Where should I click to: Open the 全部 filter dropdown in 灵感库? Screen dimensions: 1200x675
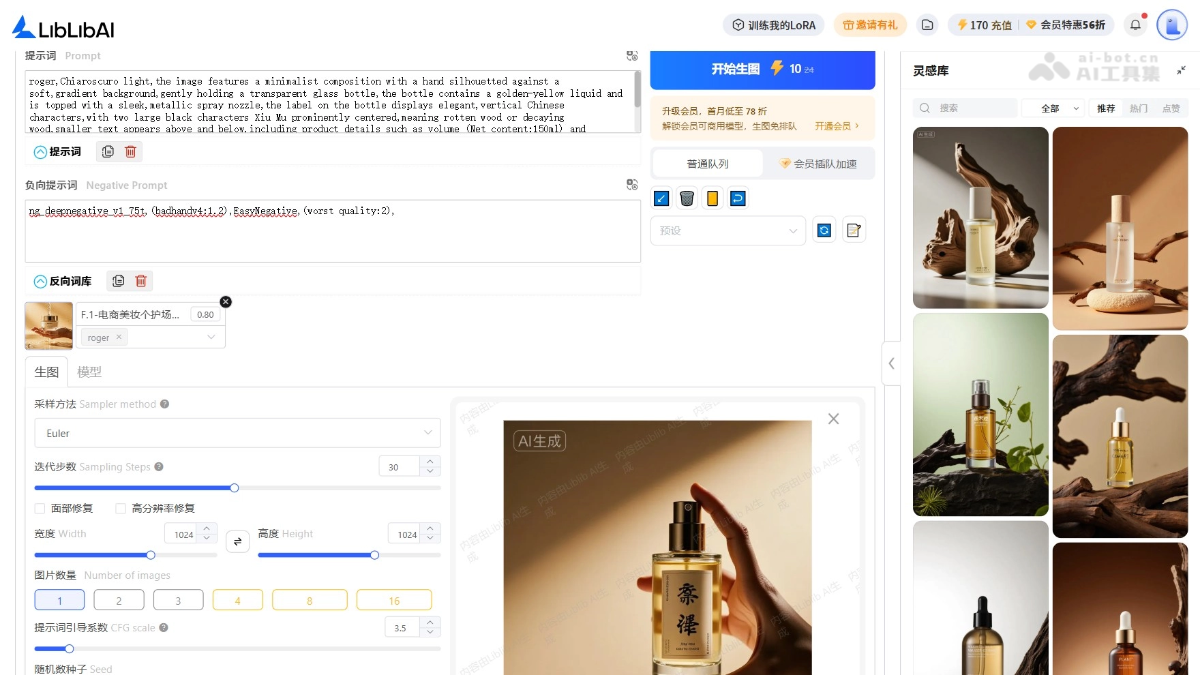tap(1054, 107)
